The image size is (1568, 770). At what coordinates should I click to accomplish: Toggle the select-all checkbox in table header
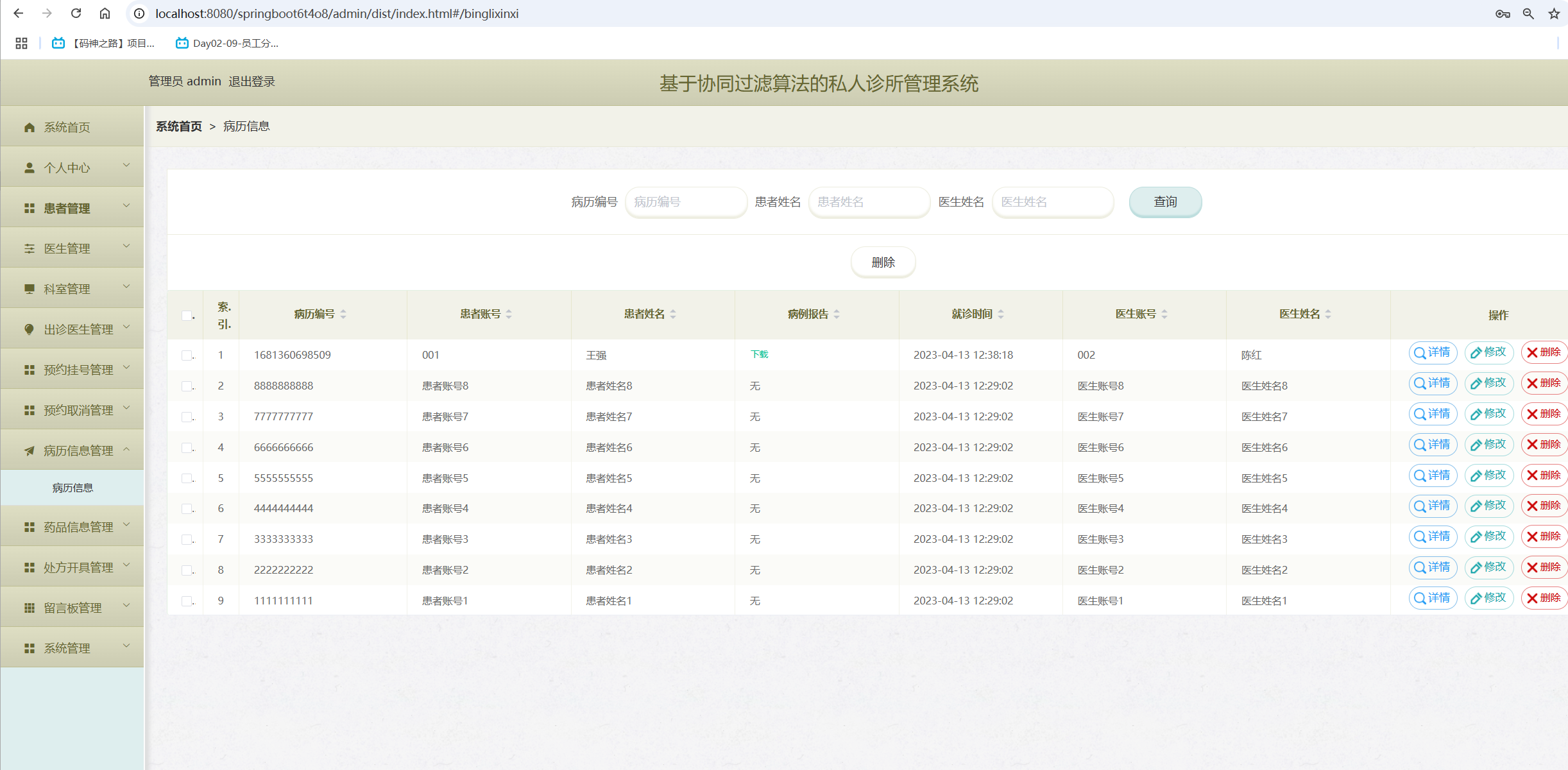pyautogui.click(x=187, y=315)
